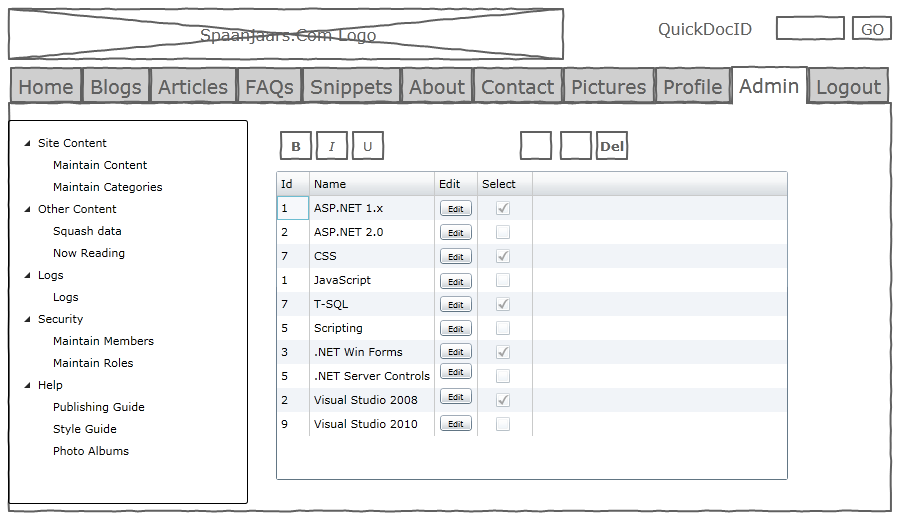Toggle the Bold formatting button
Screen dimensions: 900x520
point(295,147)
